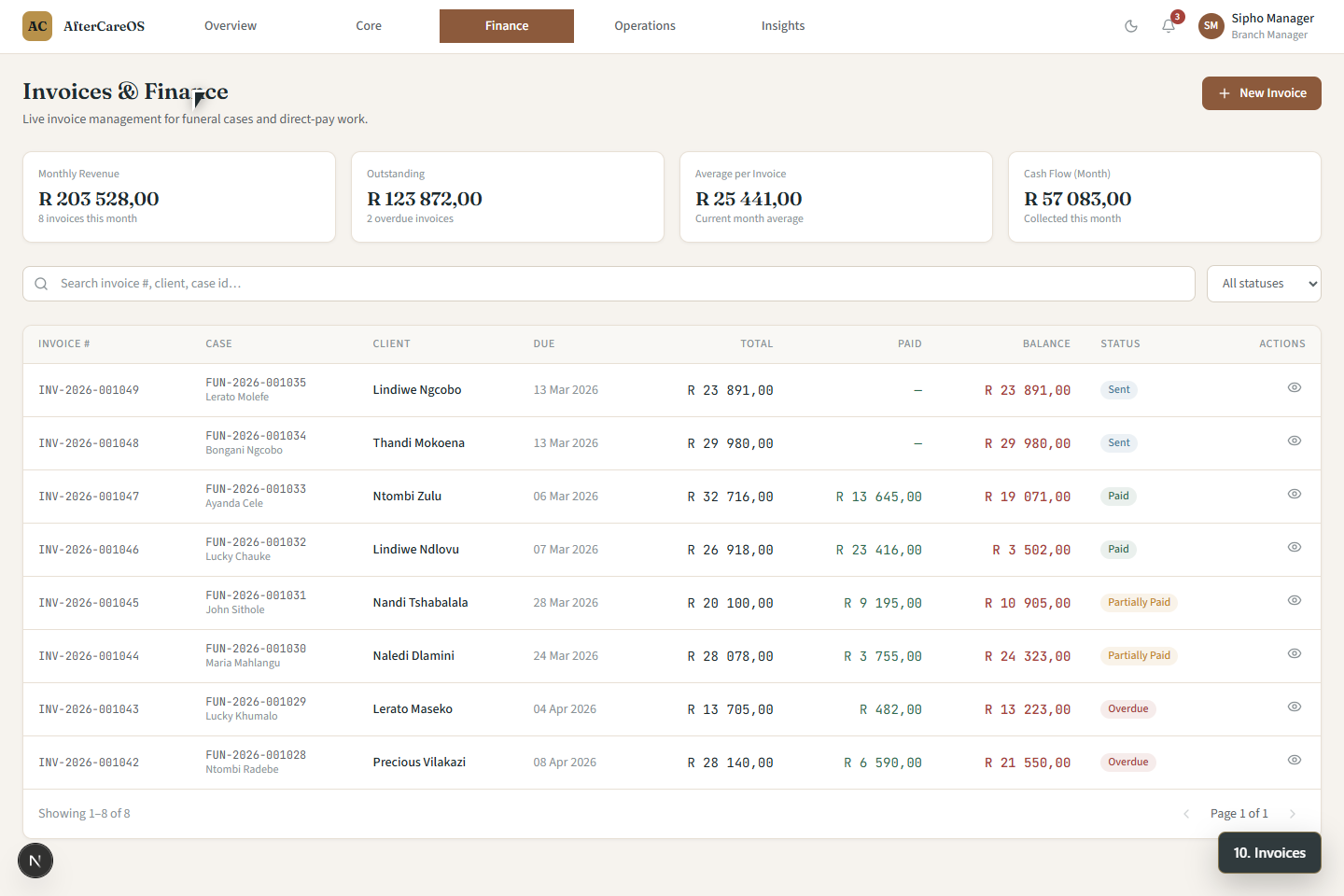1344x896 pixels.
Task: Click Overdue status on INV-2026-001043
Action: (1127, 709)
